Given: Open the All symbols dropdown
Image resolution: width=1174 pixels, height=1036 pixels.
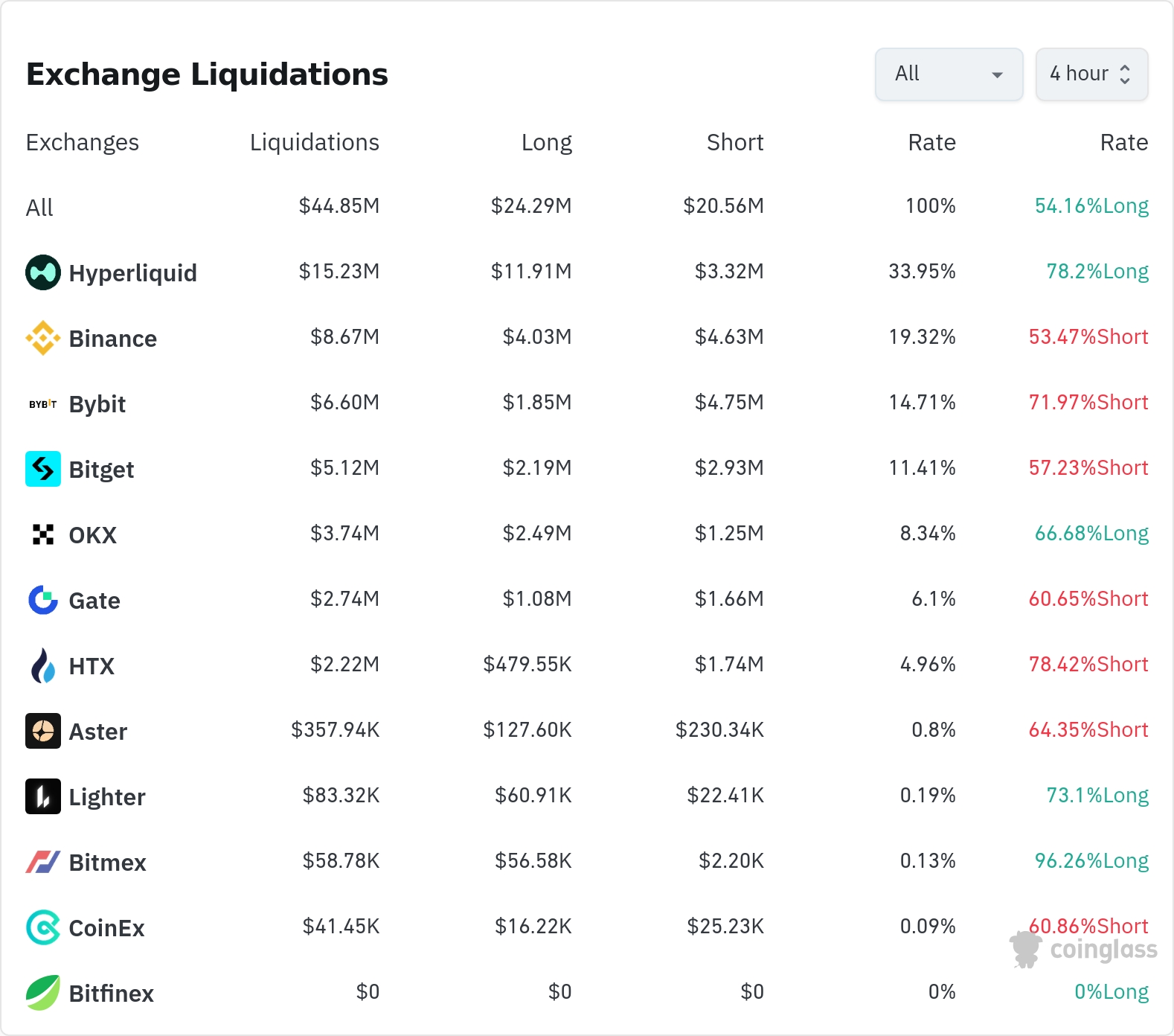Looking at the screenshot, I should (949, 74).
